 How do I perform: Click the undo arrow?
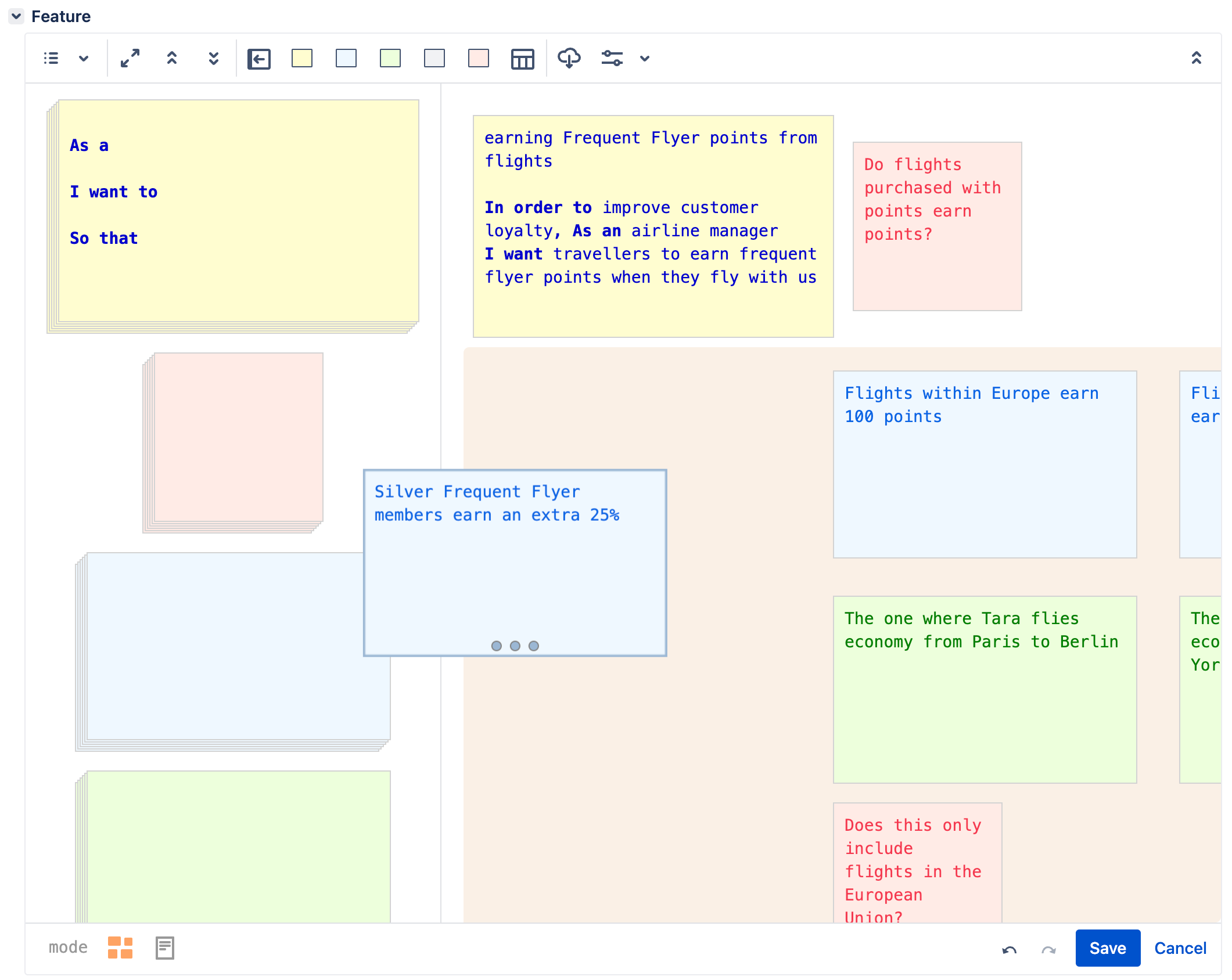pos(1010,950)
